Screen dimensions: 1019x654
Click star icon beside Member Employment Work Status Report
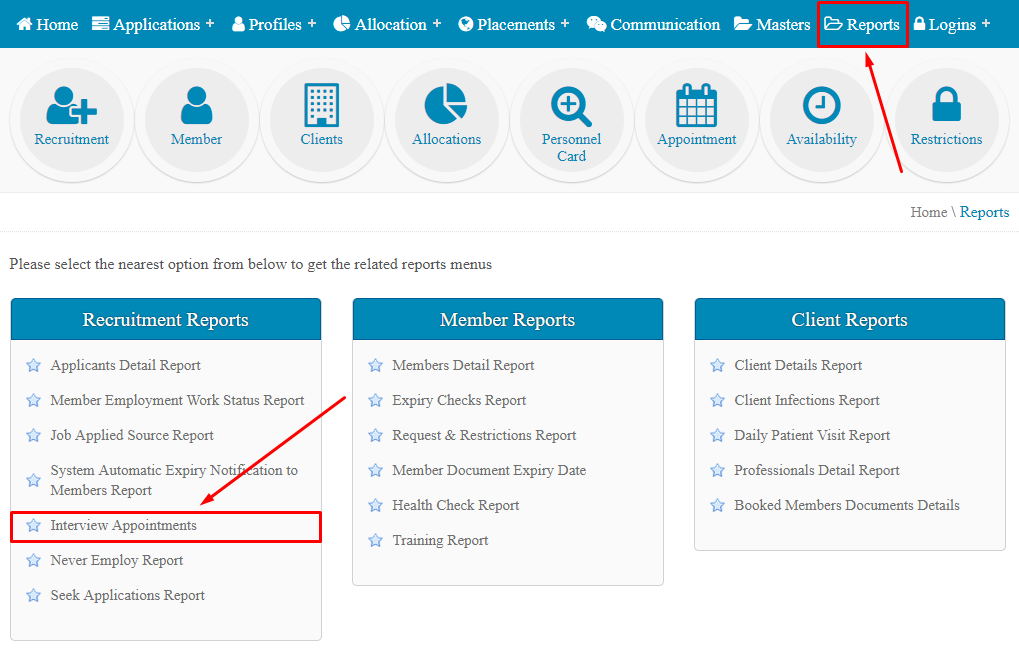(x=33, y=400)
